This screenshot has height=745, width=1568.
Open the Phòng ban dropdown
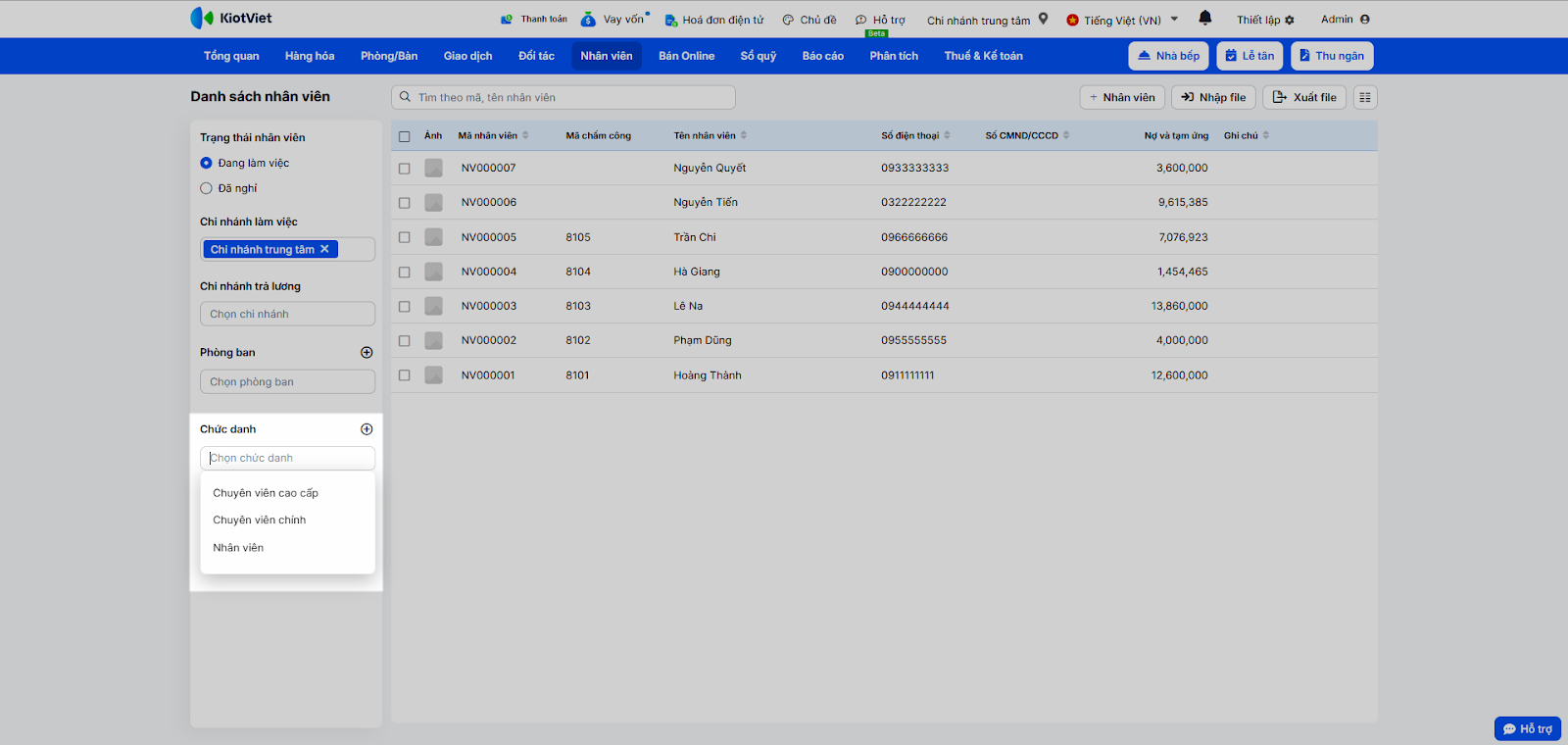(287, 382)
